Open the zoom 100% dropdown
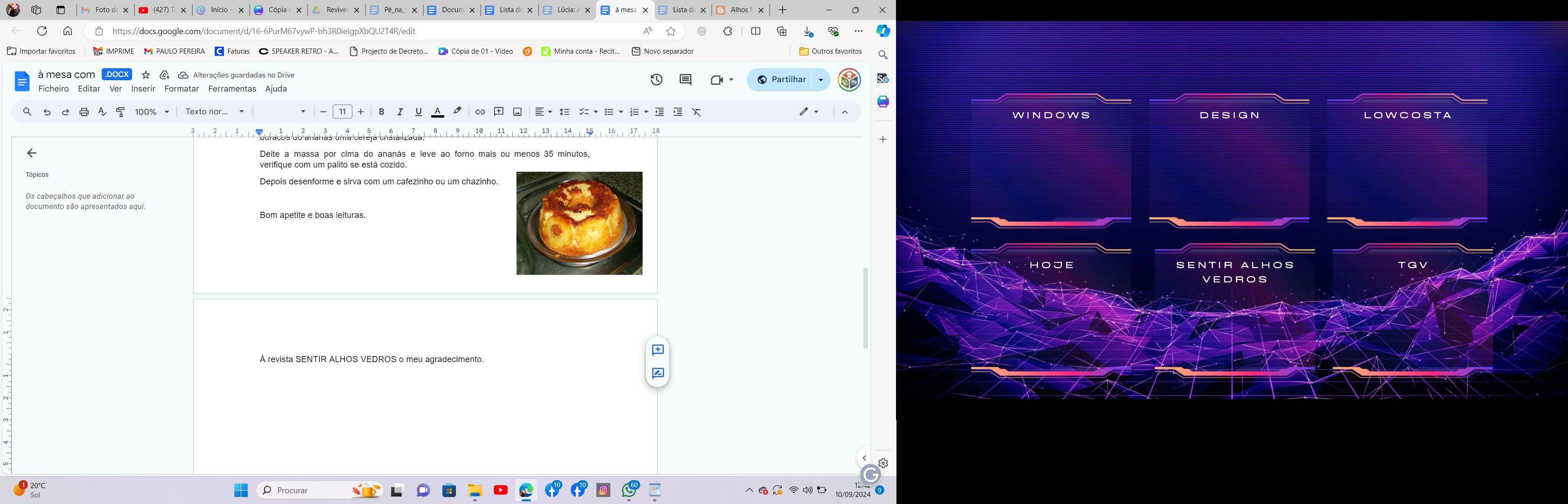Screen dimensions: 1568x504 pos(152,112)
